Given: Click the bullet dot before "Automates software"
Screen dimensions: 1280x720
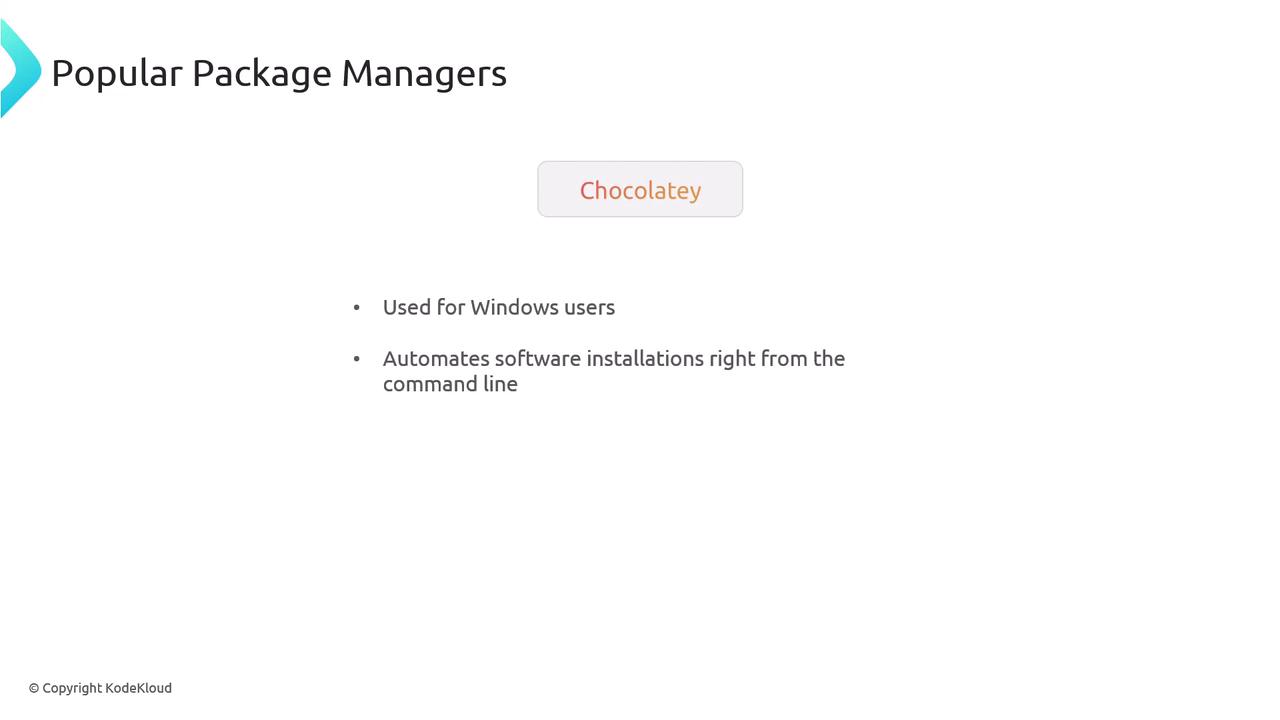Looking at the screenshot, I should 357,358.
